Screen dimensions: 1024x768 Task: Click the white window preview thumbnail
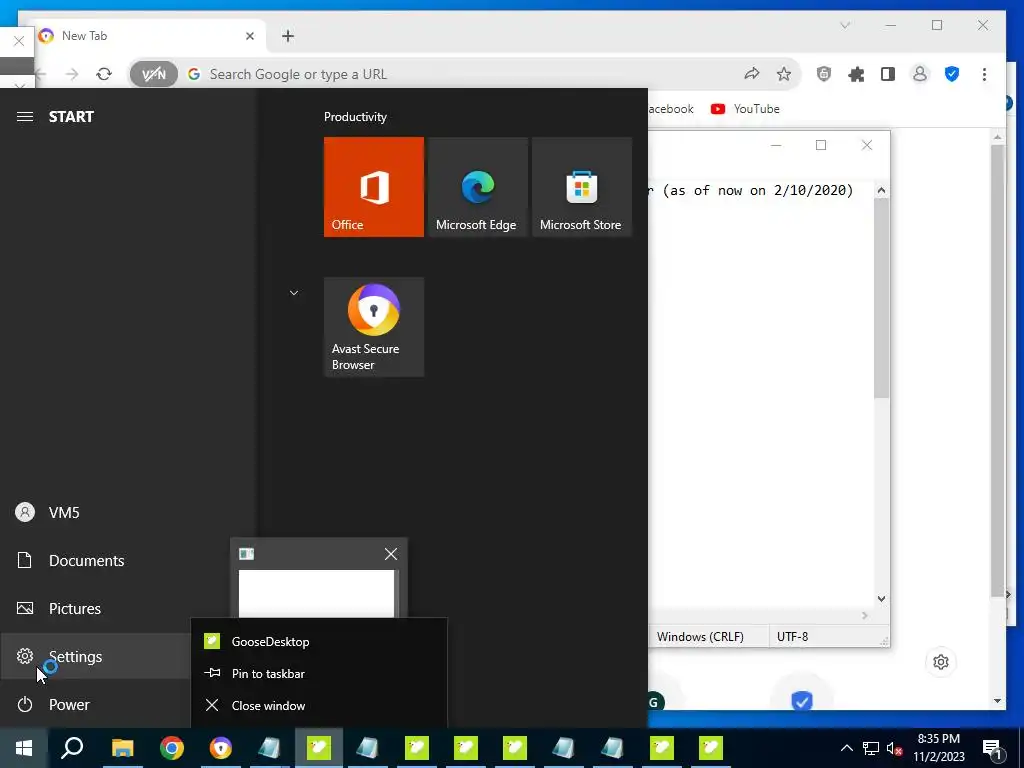317,594
